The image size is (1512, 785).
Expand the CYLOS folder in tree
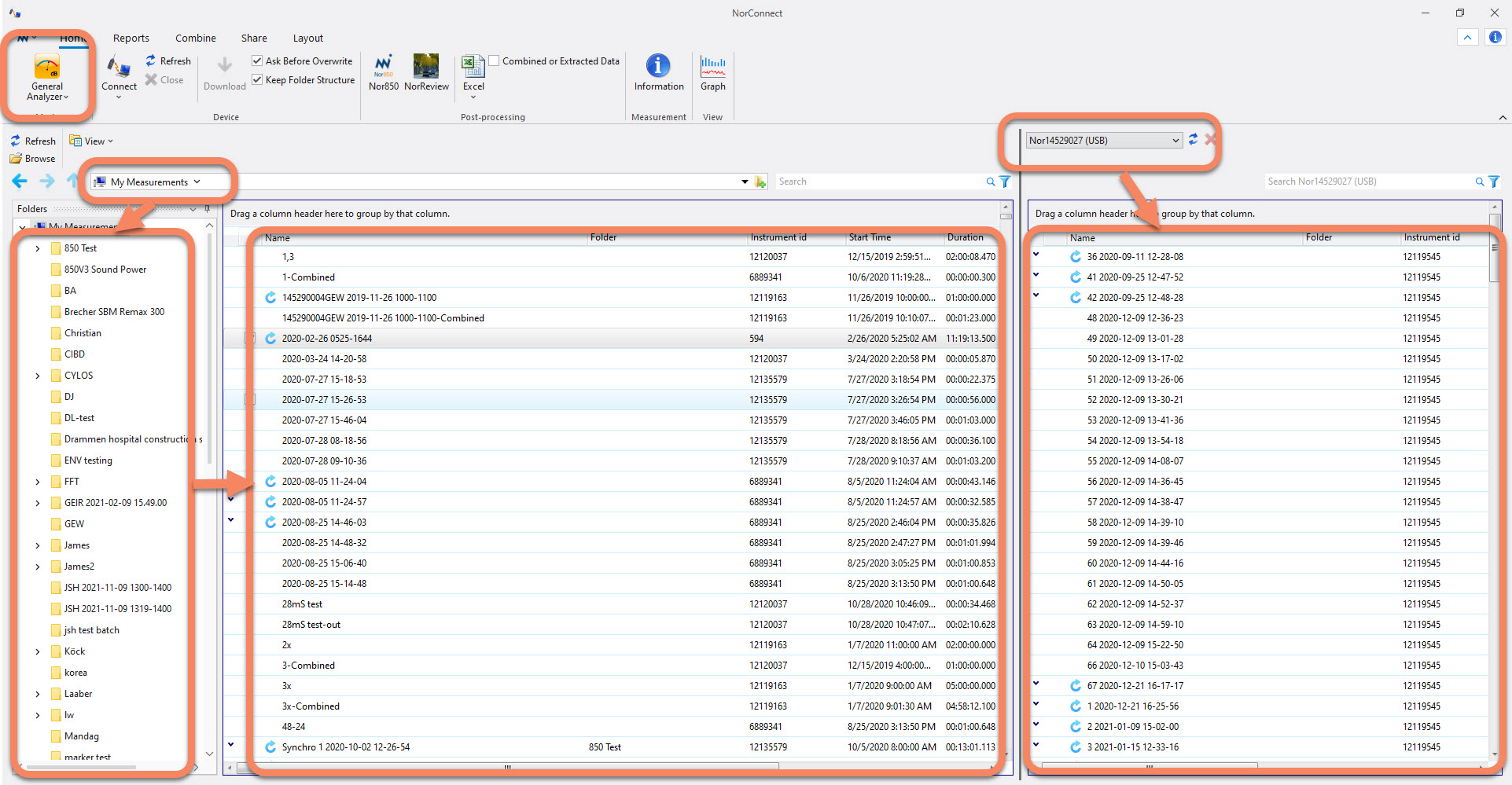click(x=38, y=376)
